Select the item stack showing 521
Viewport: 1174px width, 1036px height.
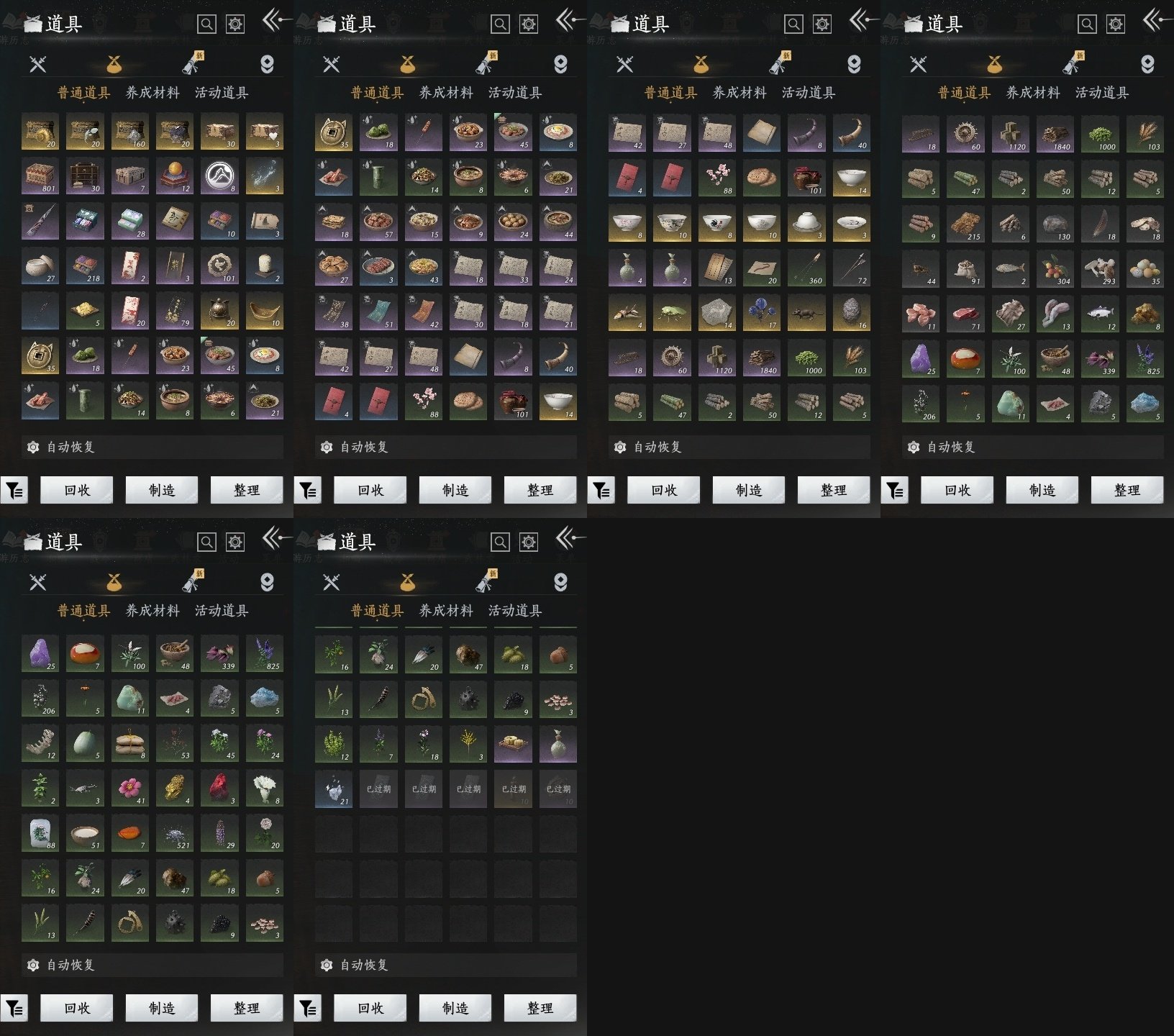point(175,832)
